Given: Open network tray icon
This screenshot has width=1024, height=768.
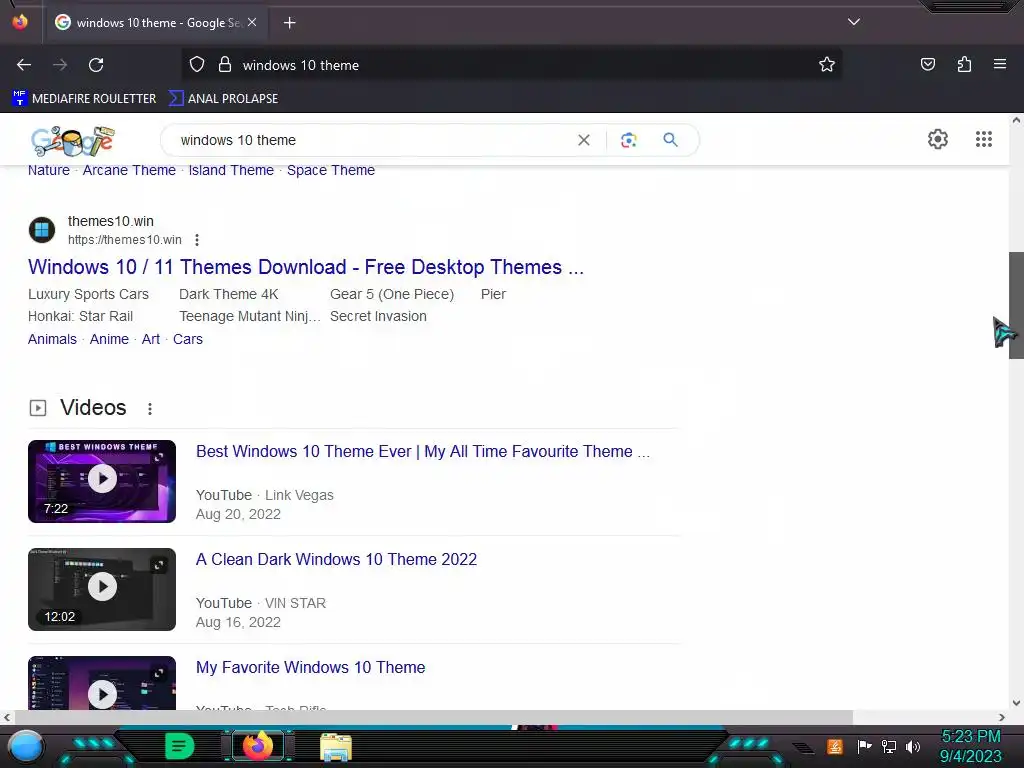Looking at the screenshot, I should pos(889,746).
